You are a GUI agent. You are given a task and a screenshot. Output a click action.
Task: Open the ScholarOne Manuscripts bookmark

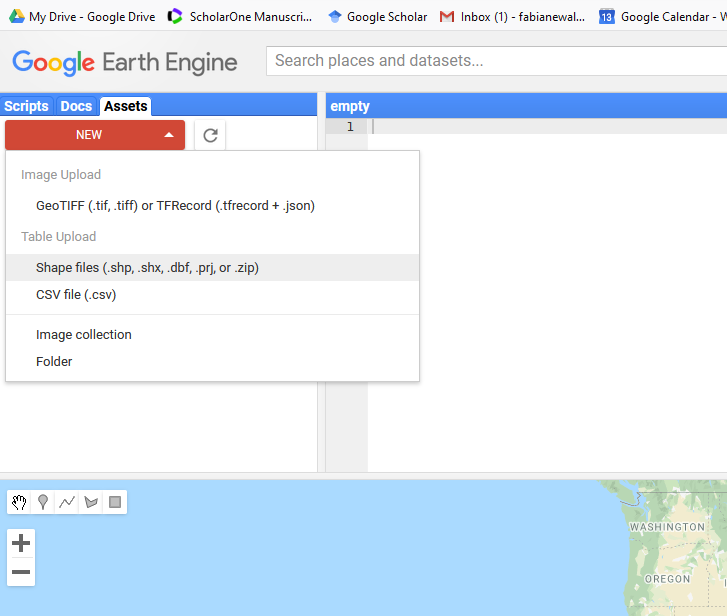(240, 17)
